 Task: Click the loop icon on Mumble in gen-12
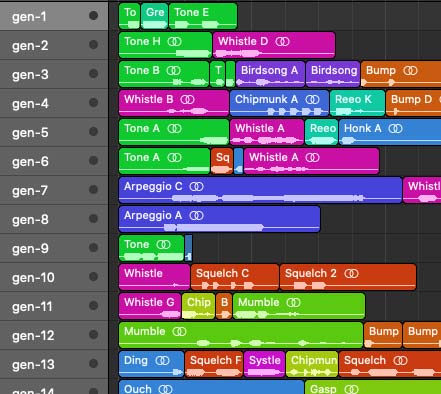[180, 332]
